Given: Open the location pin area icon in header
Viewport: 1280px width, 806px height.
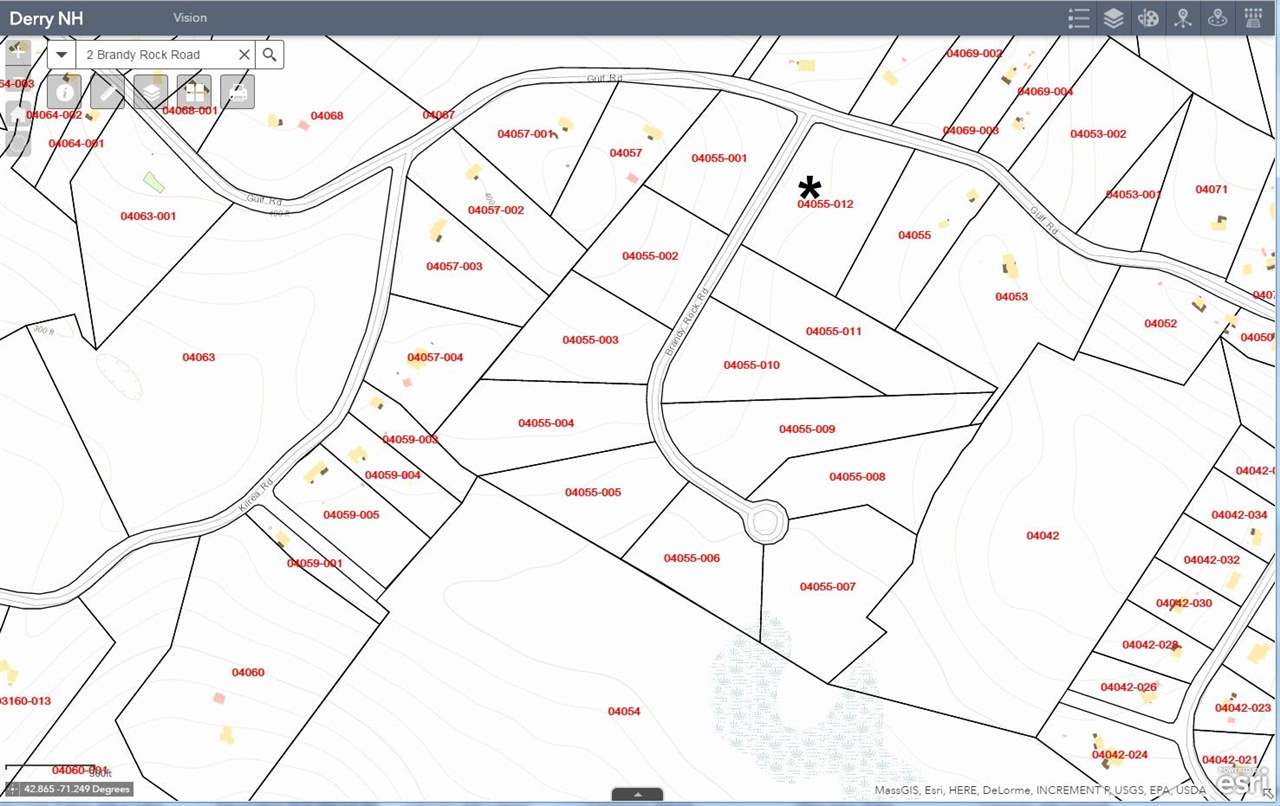Looking at the screenshot, I should click(x=1218, y=18).
